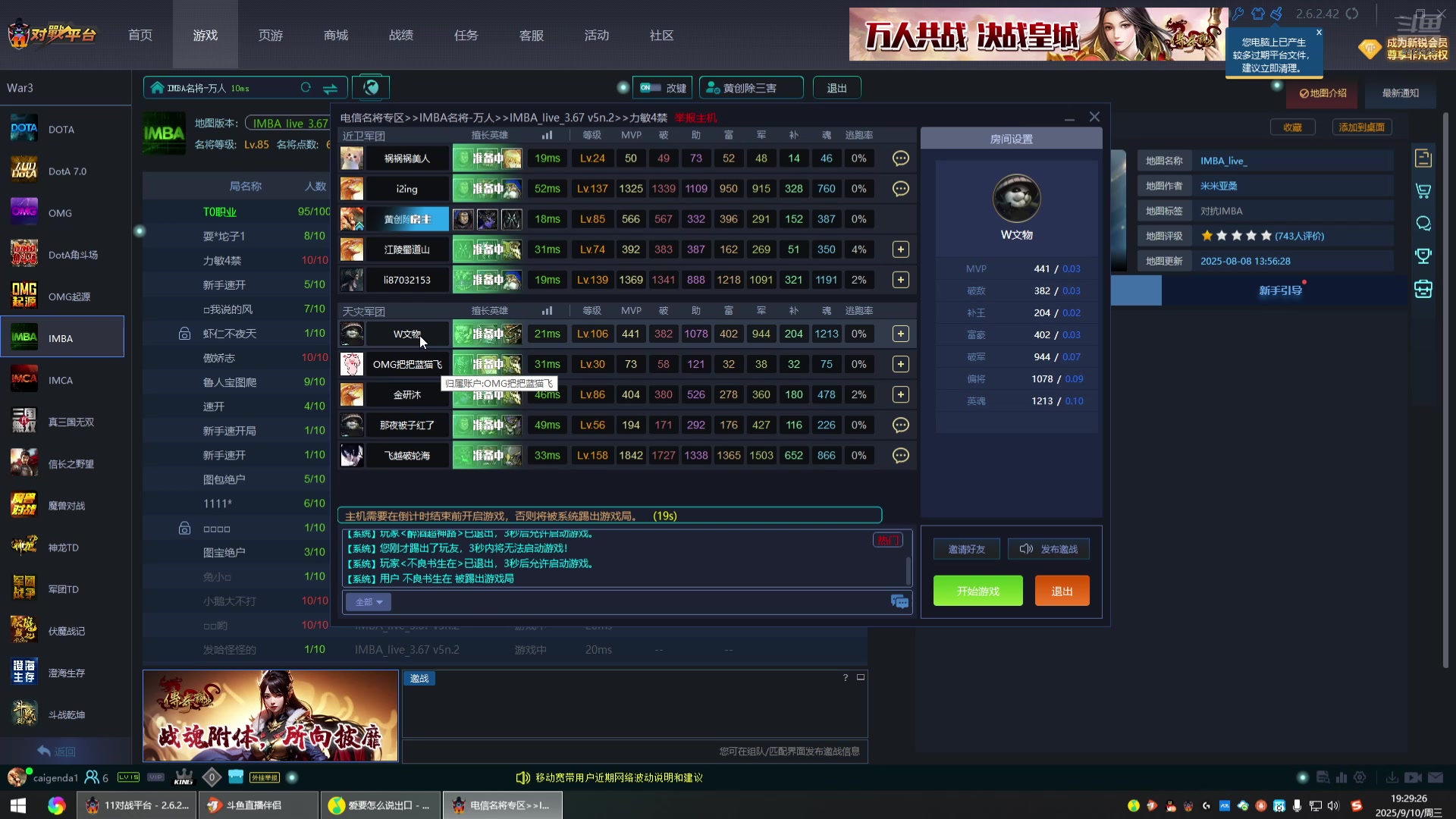Click the notes icon in right sidebar
Screen dimensions: 1456x819
coord(1423,158)
